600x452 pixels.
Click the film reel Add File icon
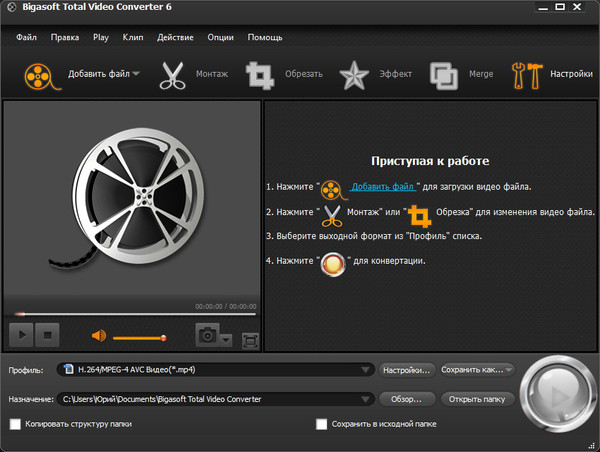click(x=38, y=75)
